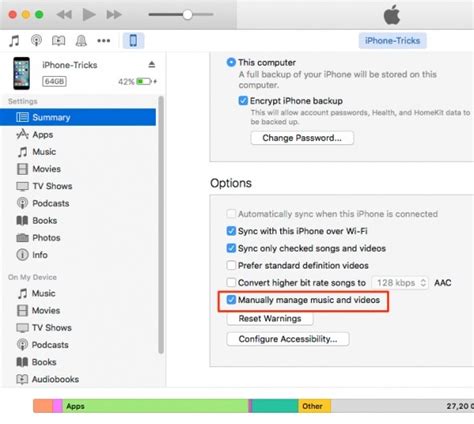
Task: Click the iPhone-Tricks tab button
Action: point(392,41)
